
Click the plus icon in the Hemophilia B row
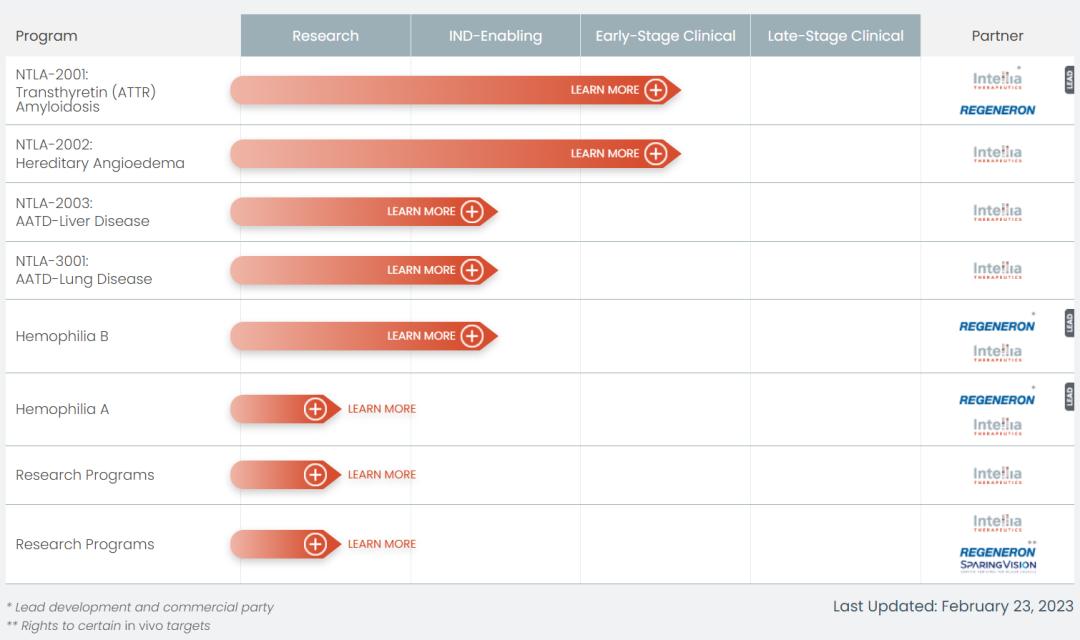coord(472,336)
